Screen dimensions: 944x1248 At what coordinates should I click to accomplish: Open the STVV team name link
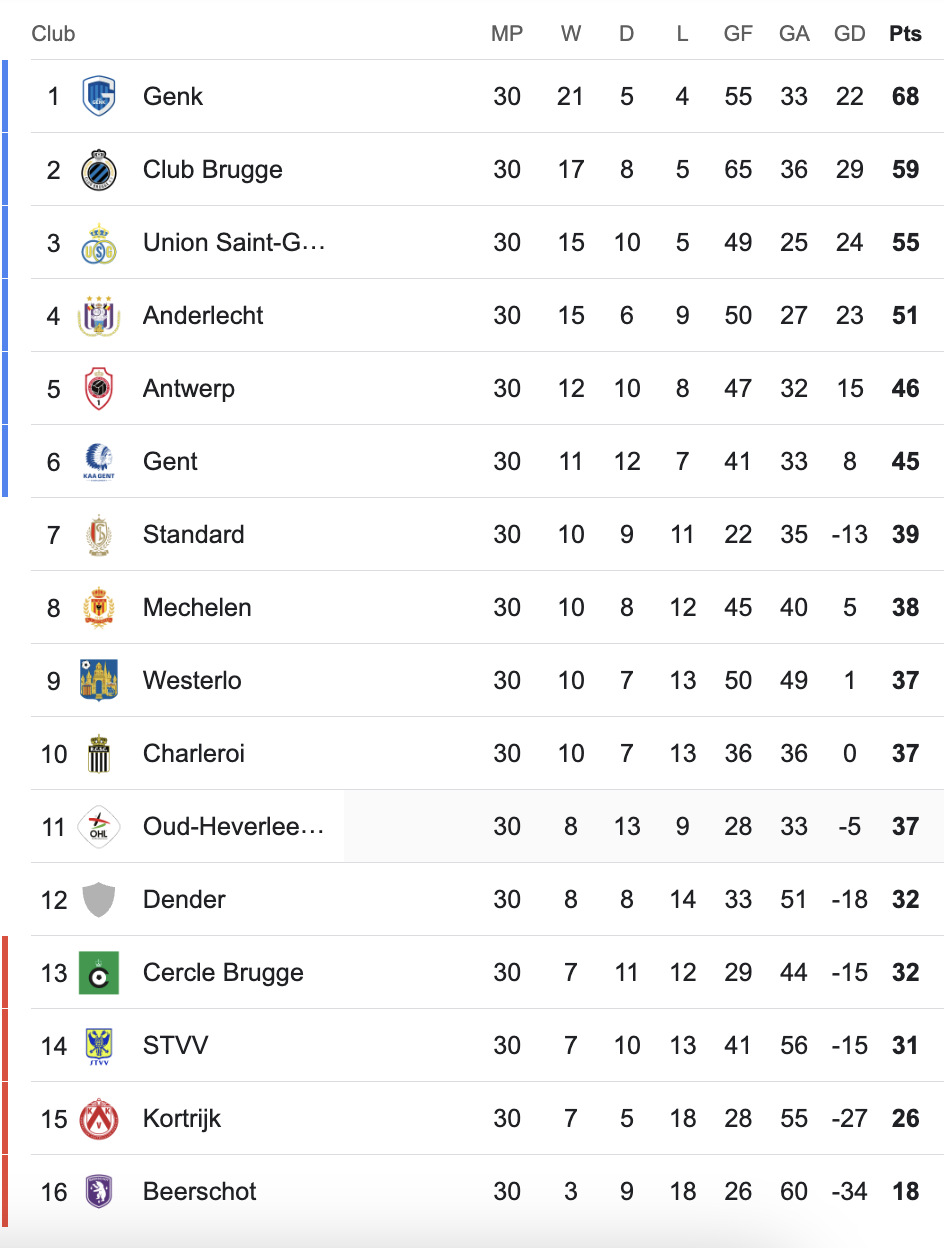[176, 1045]
